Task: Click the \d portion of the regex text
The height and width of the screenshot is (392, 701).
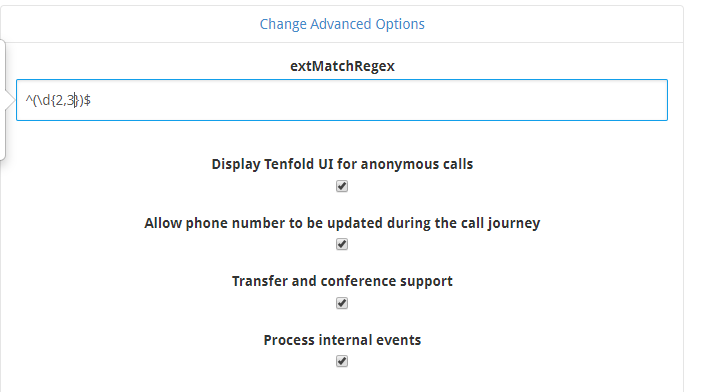Action: 44,100
